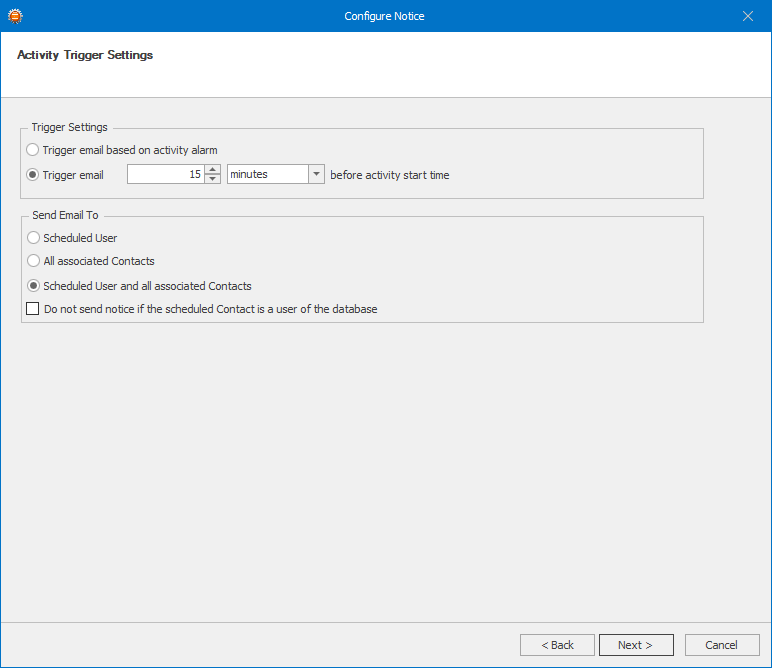
Task: Click the trigger time number field showing 15
Action: pos(165,174)
